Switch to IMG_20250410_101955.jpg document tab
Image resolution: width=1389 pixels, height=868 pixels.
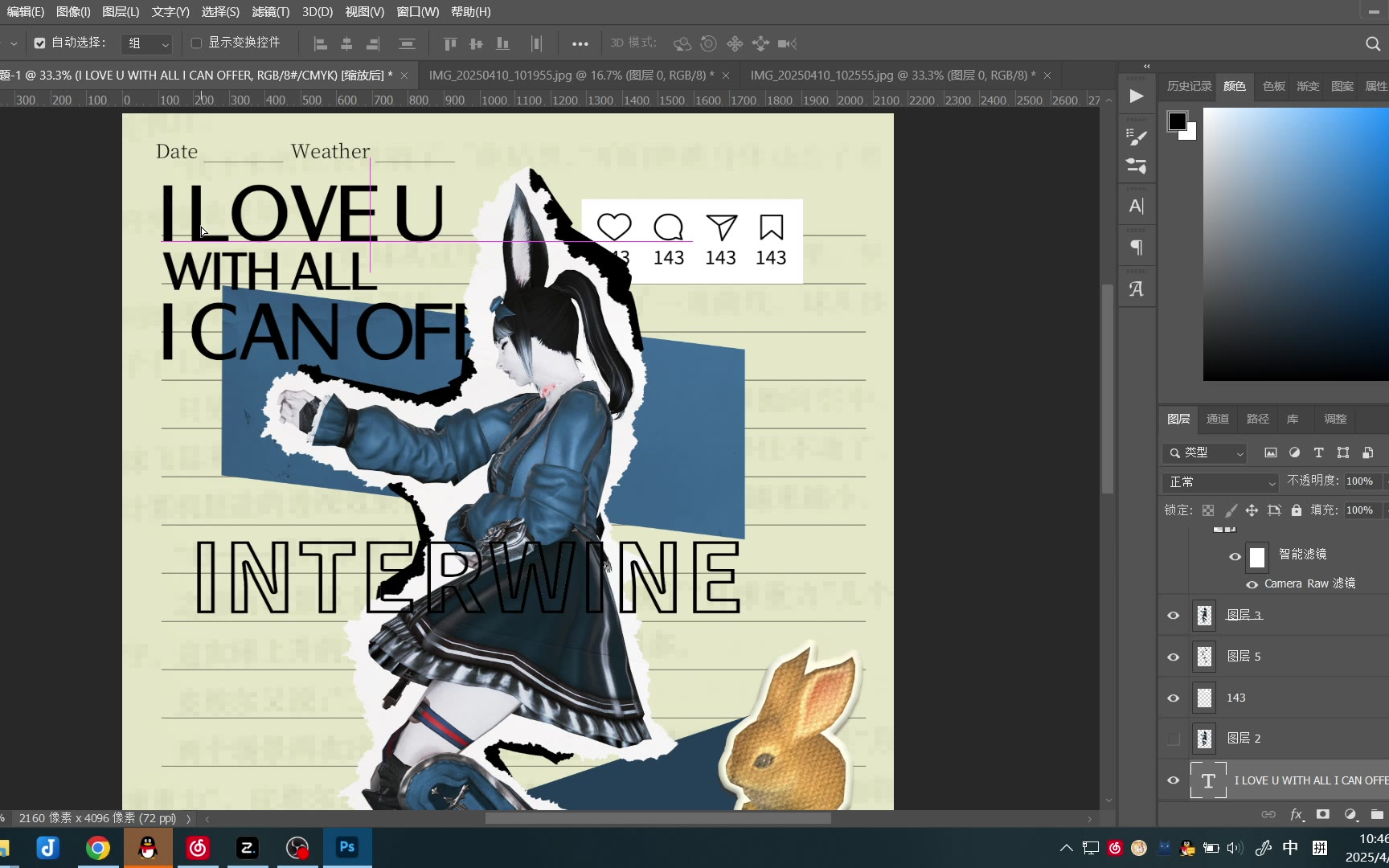point(571,75)
